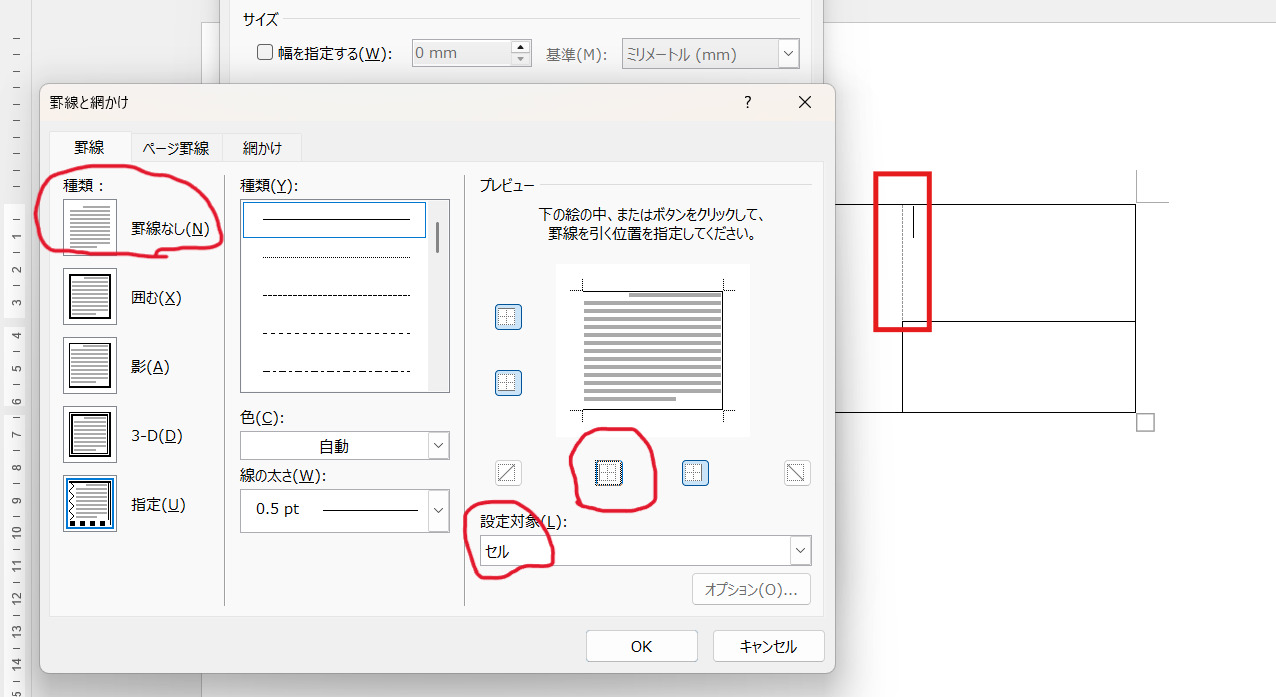Enable the 幅を指定する checkbox
The image size is (1276, 697).
point(265,53)
